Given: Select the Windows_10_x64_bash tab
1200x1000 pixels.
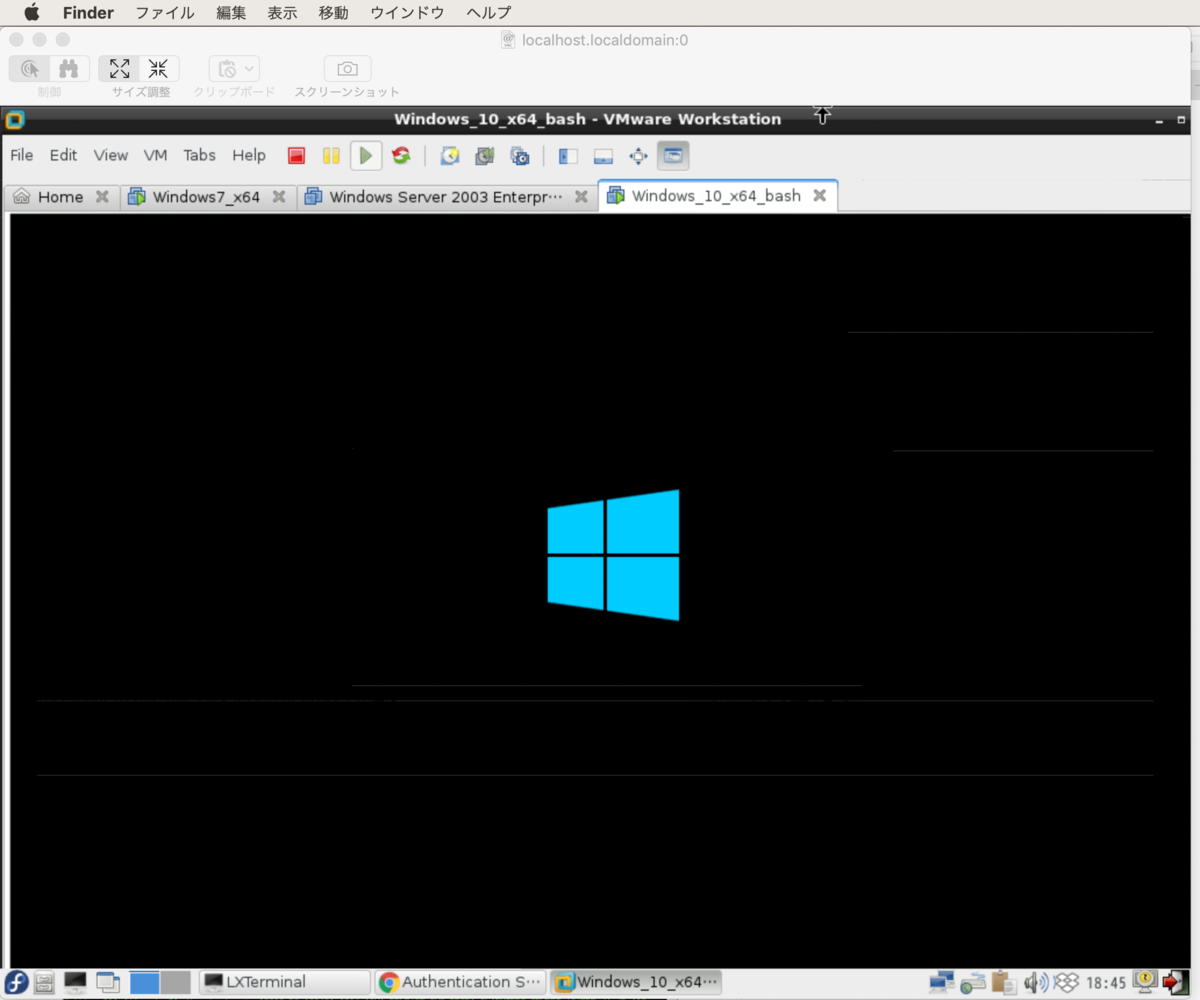Looking at the screenshot, I should 716,196.
